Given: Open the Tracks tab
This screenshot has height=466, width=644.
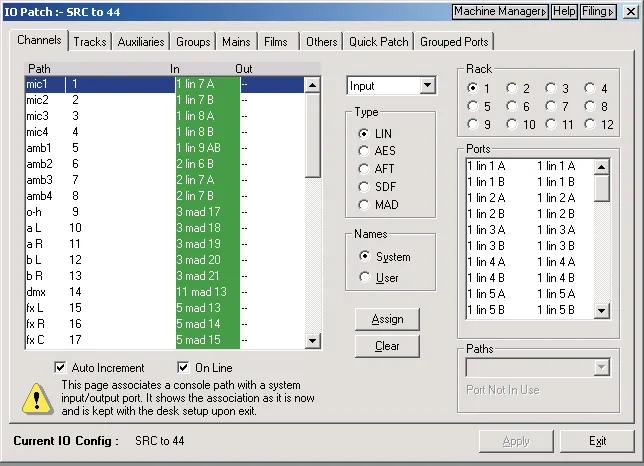Looking at the screenshot, I should coord(90,41).
